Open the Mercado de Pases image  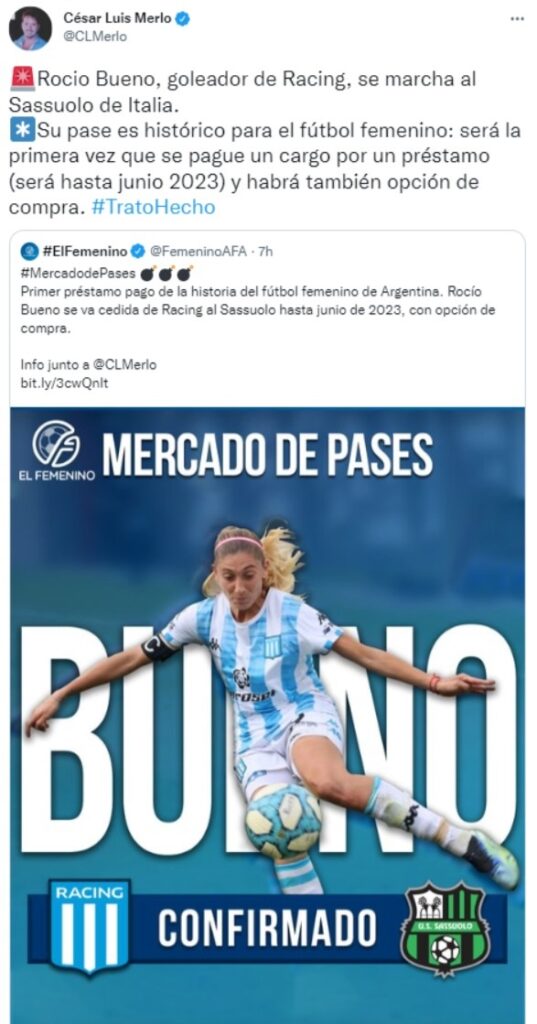click(x=267, y=715)
